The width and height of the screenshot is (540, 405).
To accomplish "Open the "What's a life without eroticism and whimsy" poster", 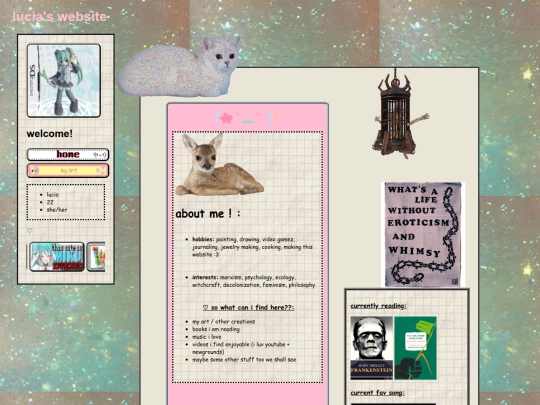I will [423, 235].
